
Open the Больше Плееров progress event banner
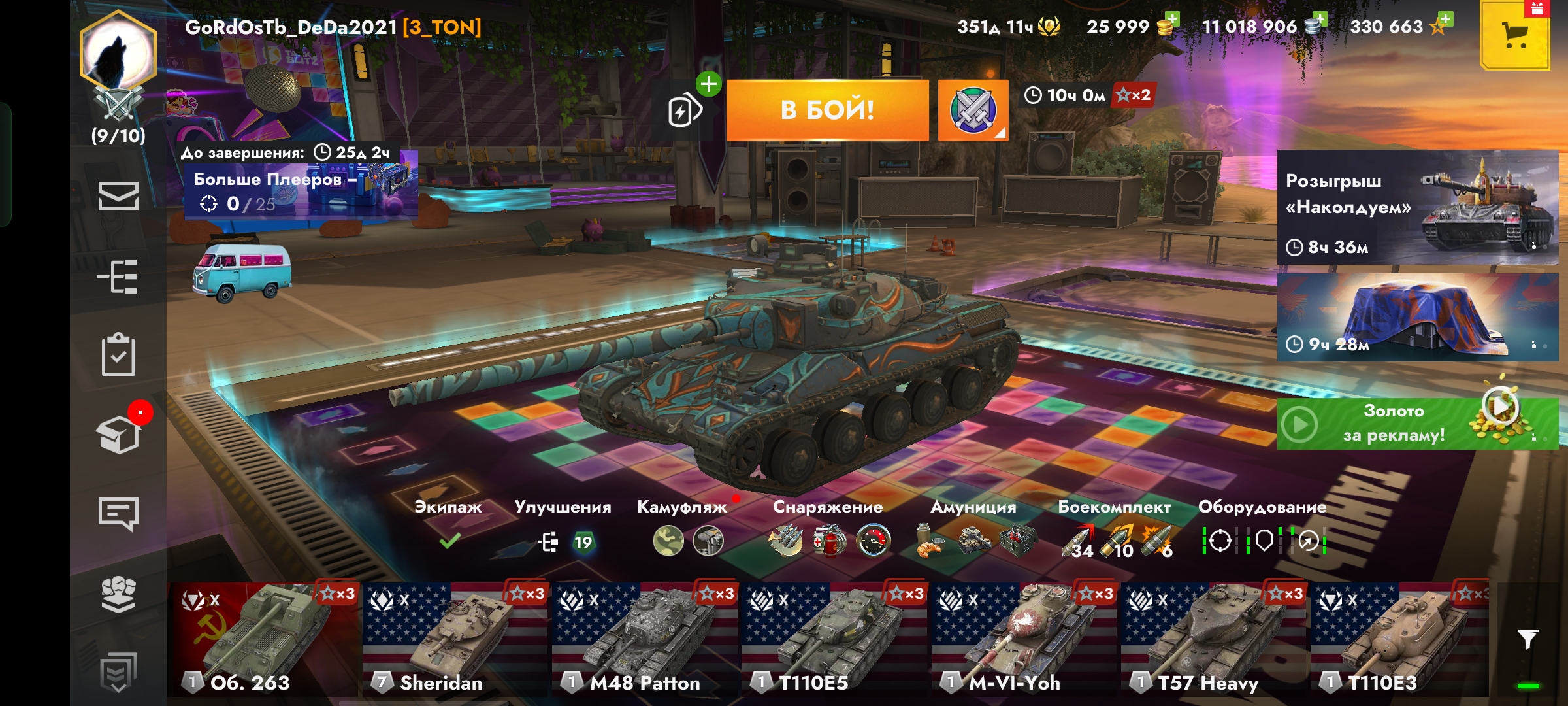pyautogui.click(x=301, y=192)
